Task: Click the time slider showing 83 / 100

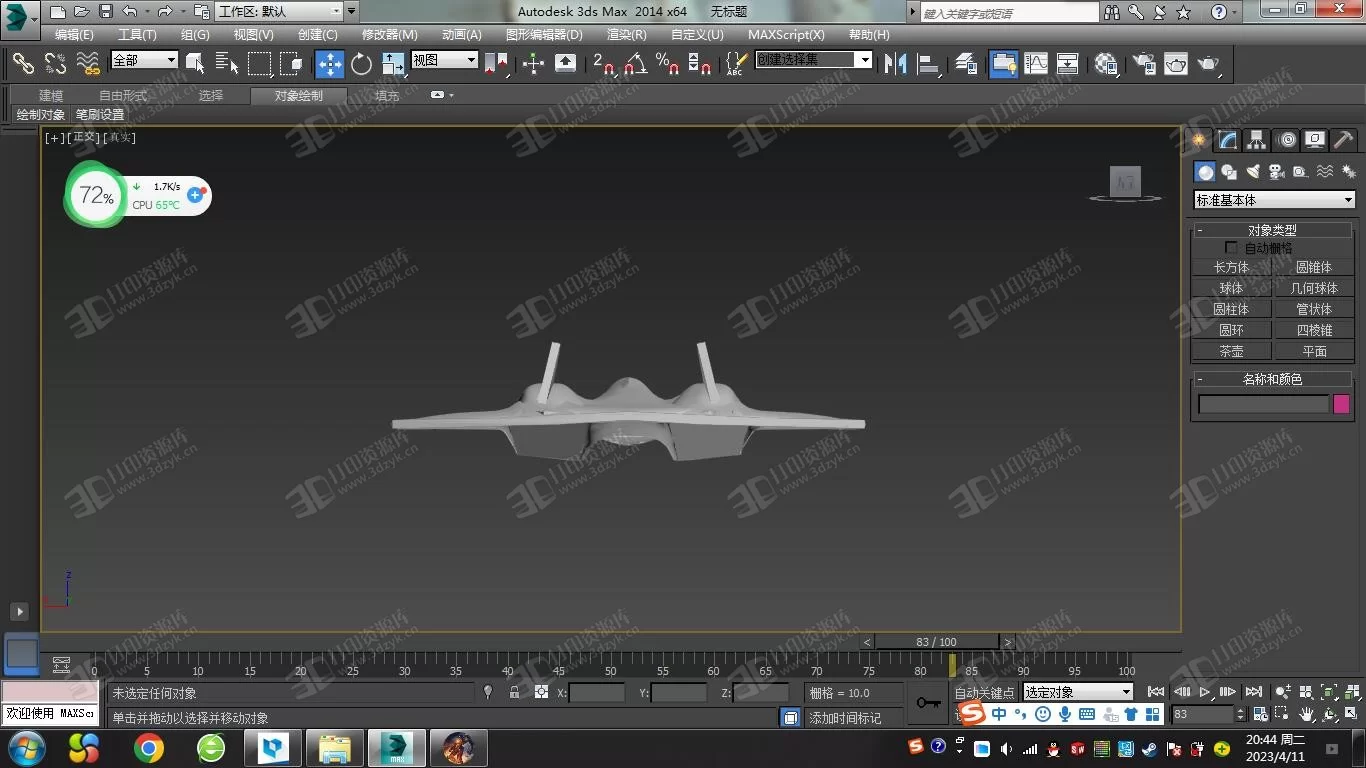Action: 936,642
